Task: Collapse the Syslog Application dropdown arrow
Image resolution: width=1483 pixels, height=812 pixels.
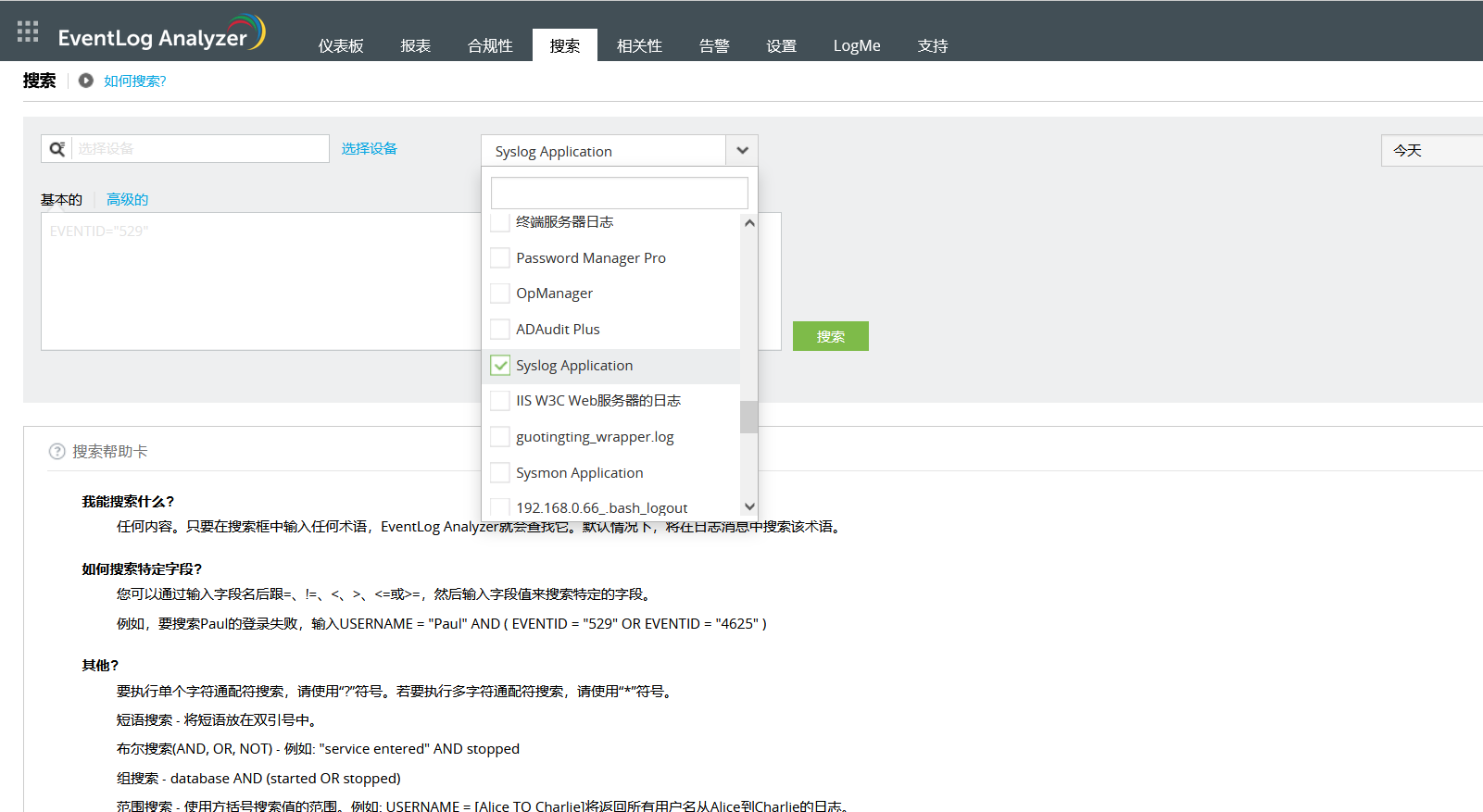Action: pos(742,151)
